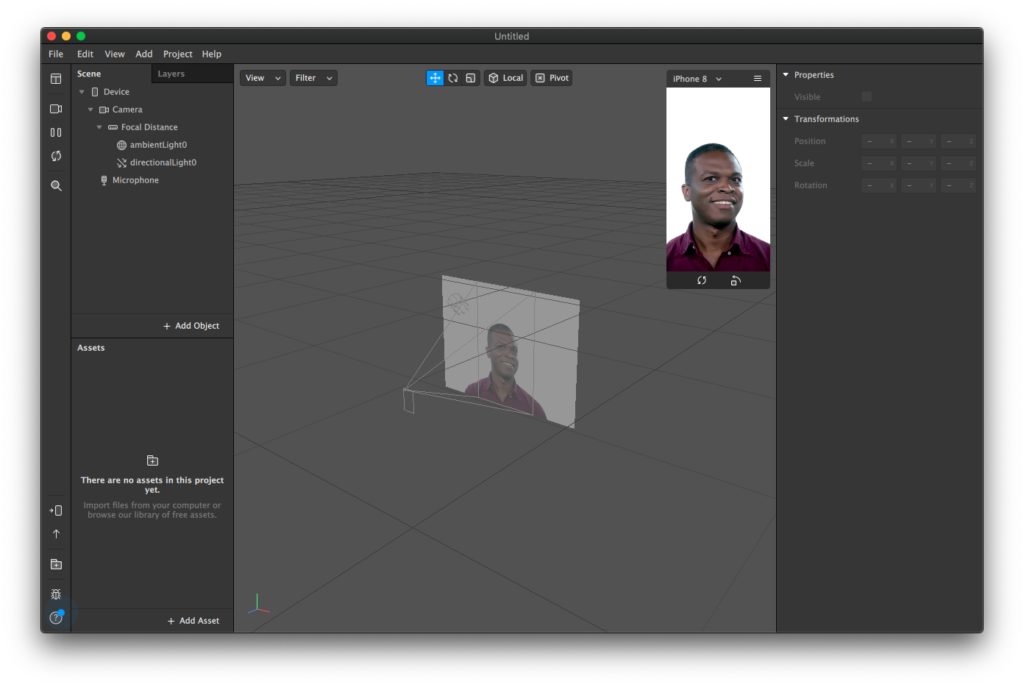This screenshot has height=687, width=1024.
Task: Click the simulator phone preview image
Action: [x=718, y=180]
